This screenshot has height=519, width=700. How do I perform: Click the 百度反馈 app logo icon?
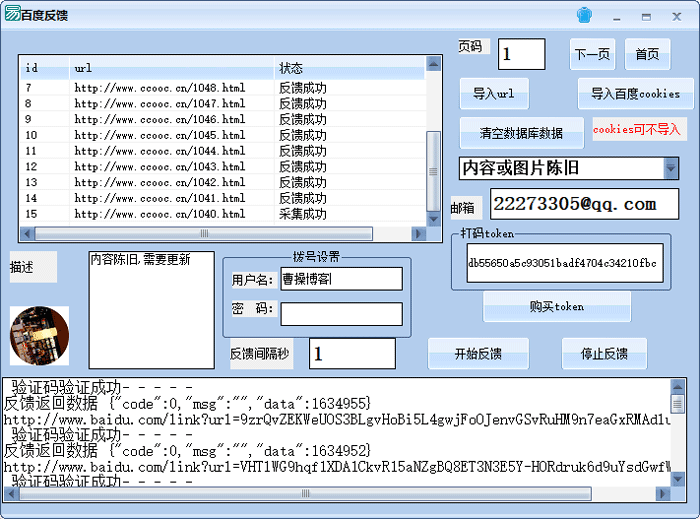pos(12,14)
